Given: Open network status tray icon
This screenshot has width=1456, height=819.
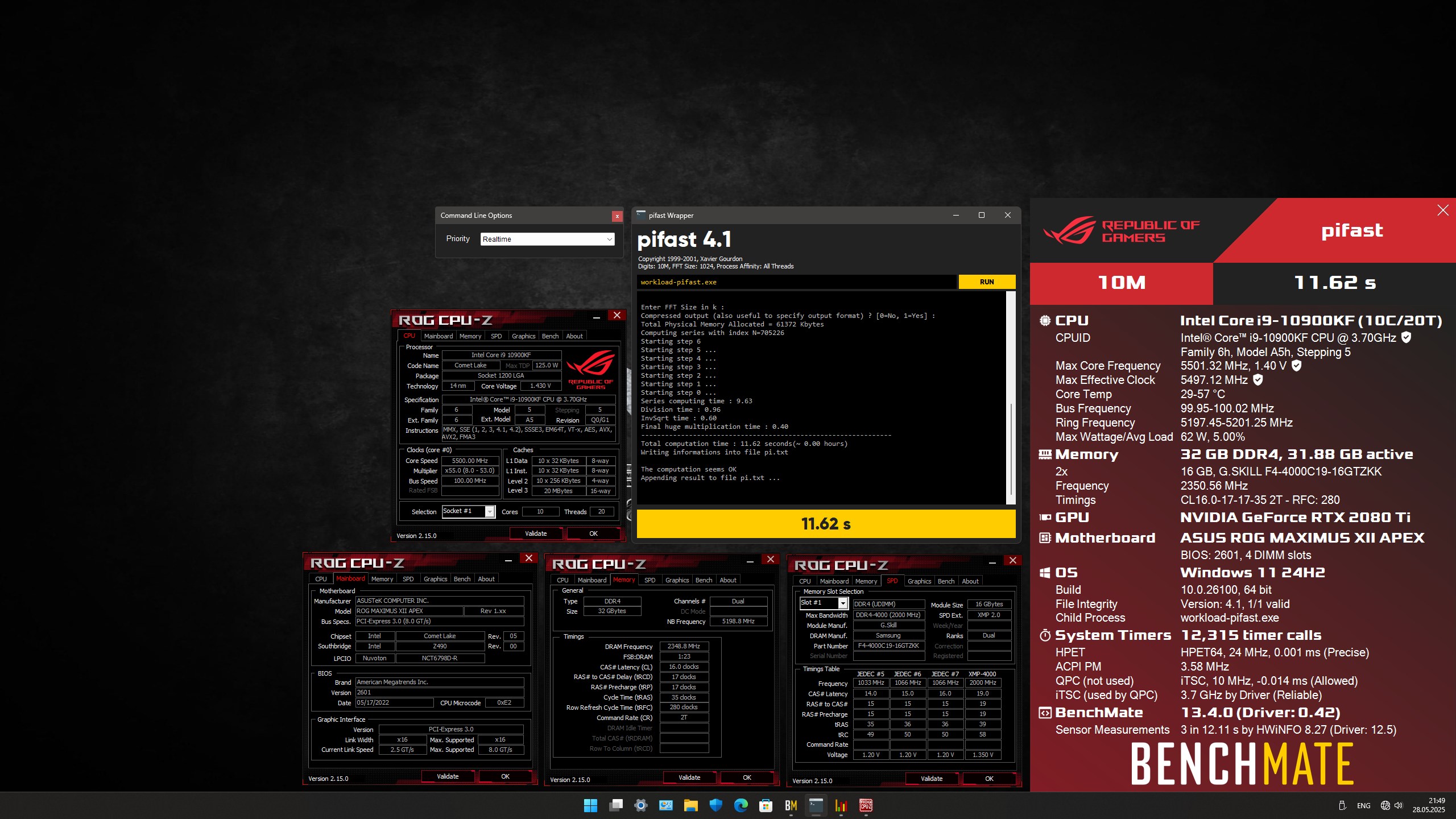Looking at the screenshot, I should [x=1385, y=805].
